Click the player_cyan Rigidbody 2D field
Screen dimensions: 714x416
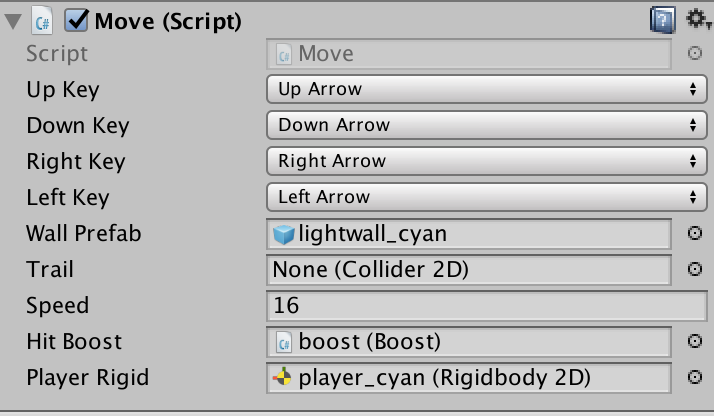[x=470, y=378]
